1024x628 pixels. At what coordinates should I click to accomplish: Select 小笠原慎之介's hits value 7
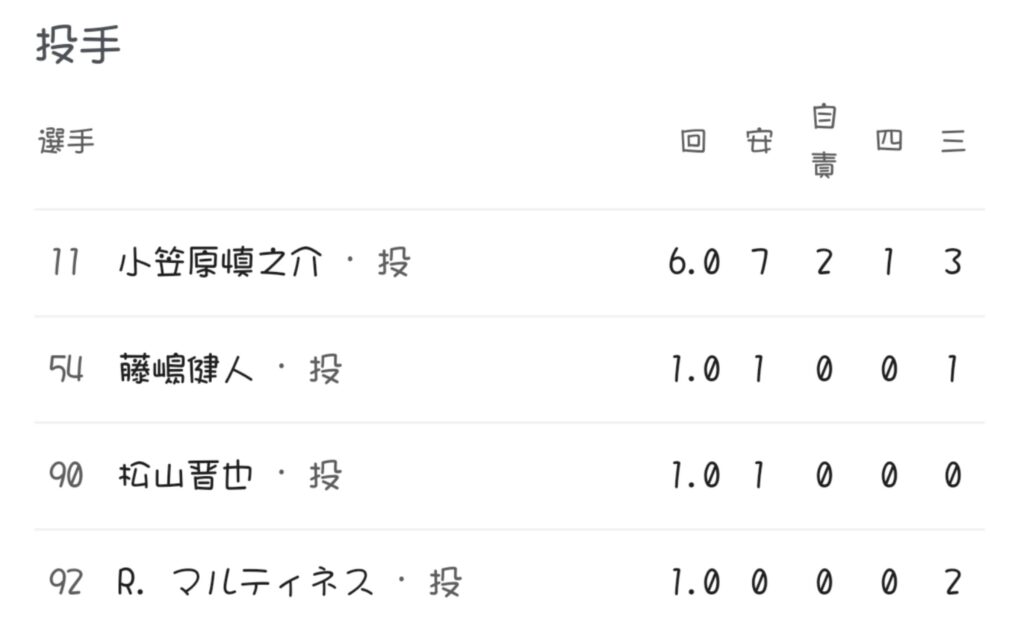click(x=759, y=263)
